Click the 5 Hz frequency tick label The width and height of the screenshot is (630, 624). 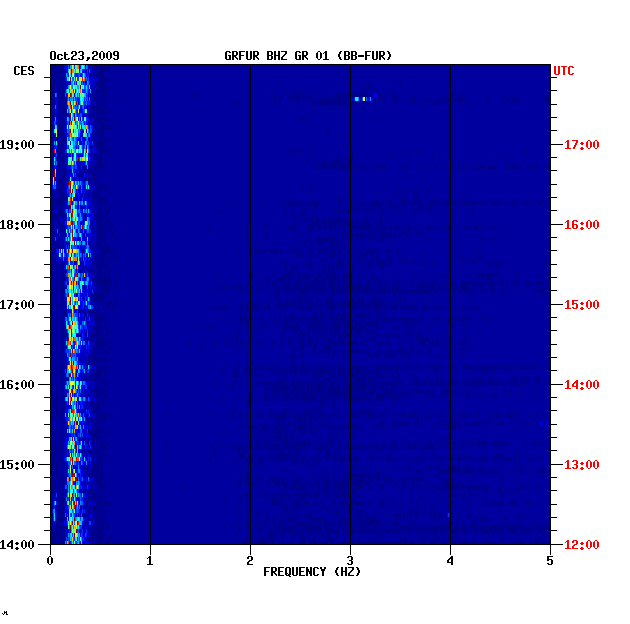tap(550, 561)
